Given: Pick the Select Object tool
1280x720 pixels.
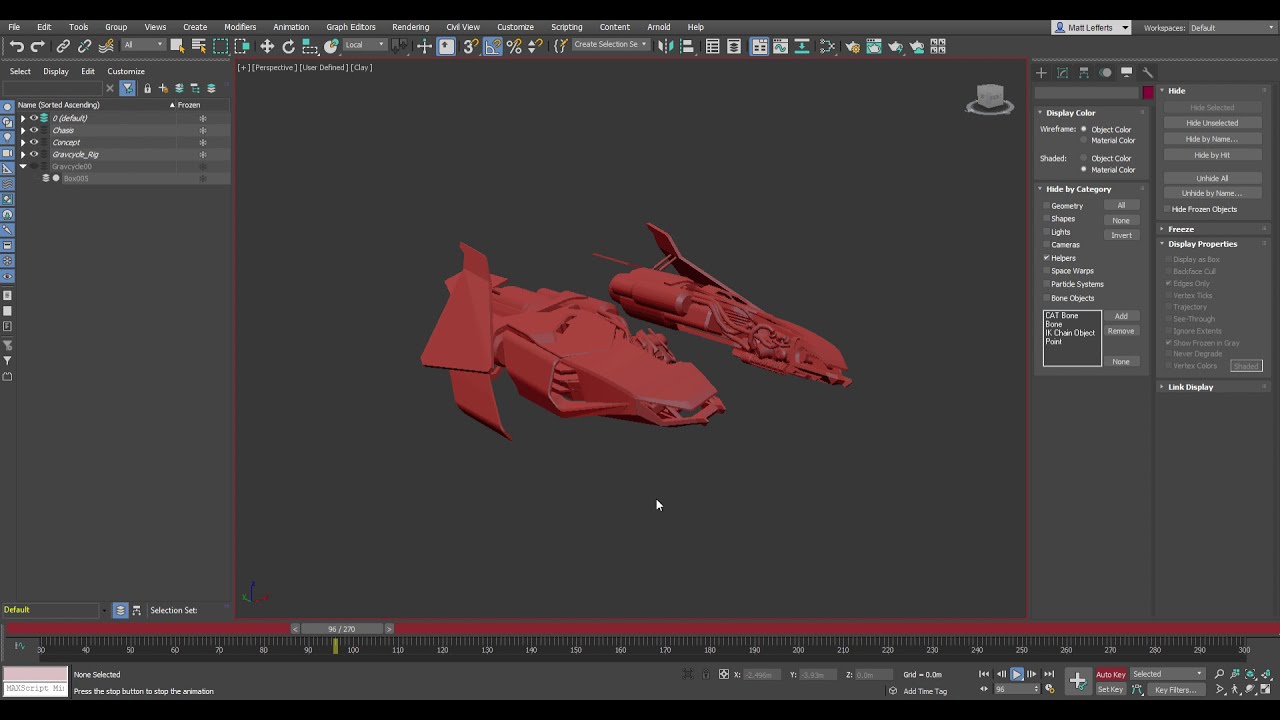Looking at the screenshot, I should [177, 46].
